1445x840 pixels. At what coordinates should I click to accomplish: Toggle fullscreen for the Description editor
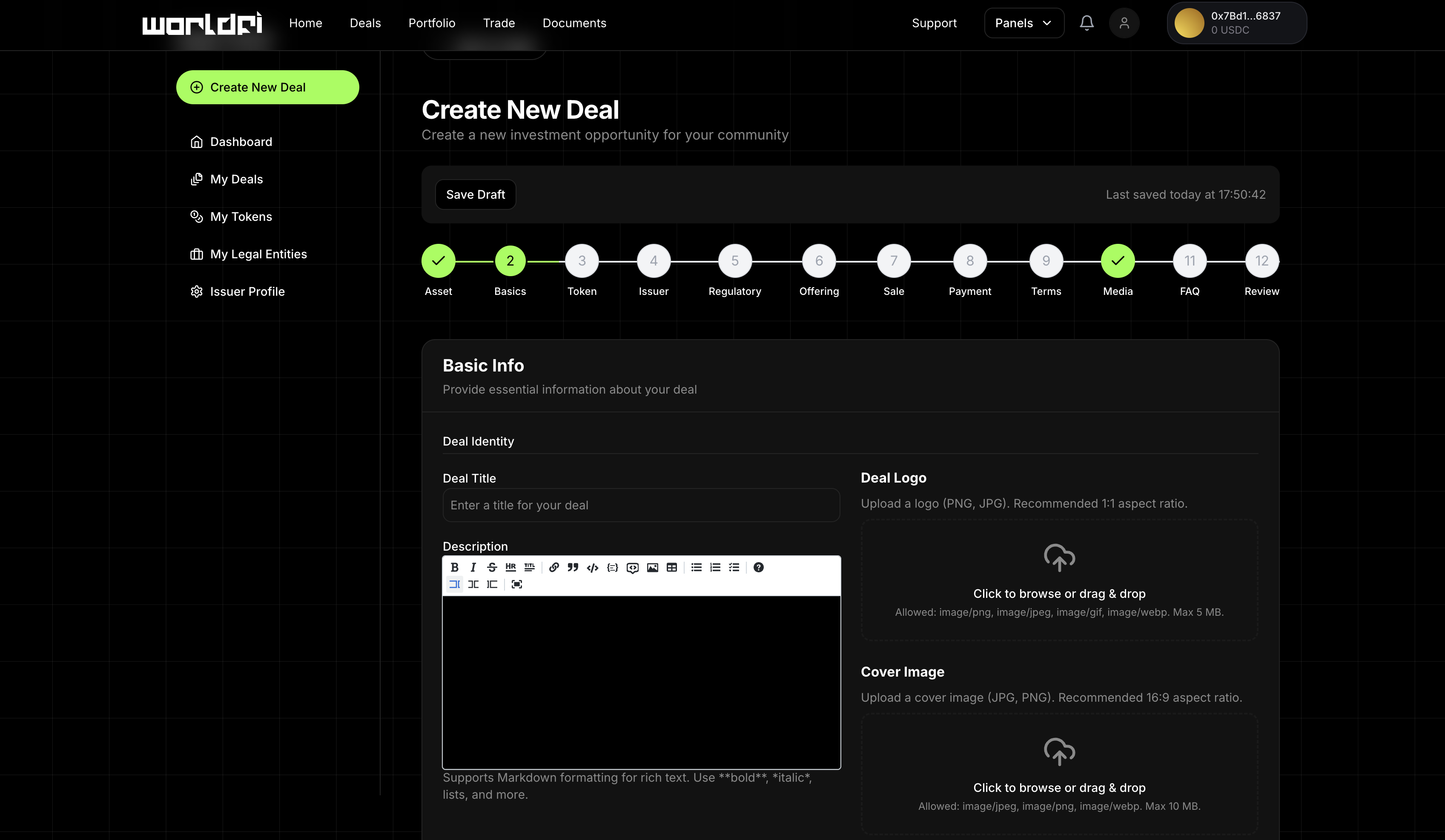point(516,584)
